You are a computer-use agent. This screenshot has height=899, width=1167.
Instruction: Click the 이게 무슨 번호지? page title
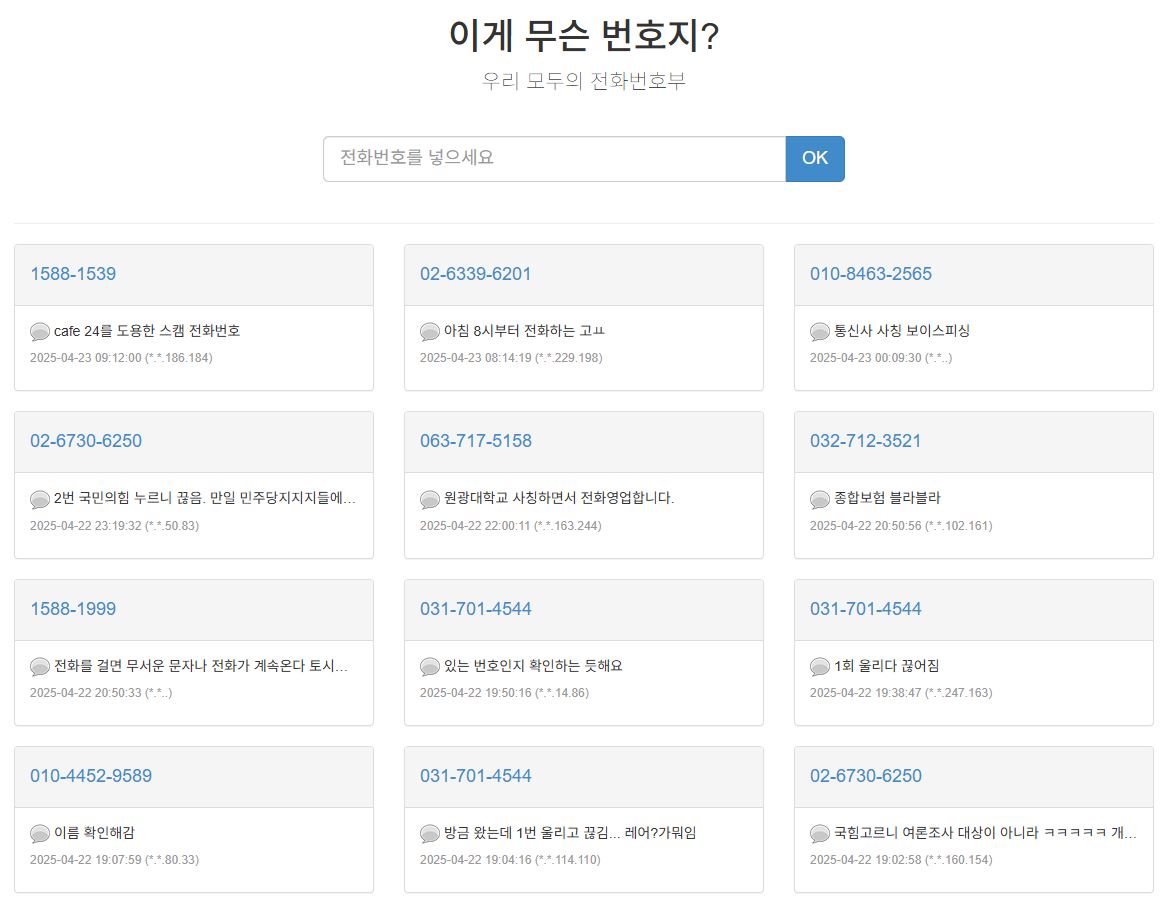[584, 35]
